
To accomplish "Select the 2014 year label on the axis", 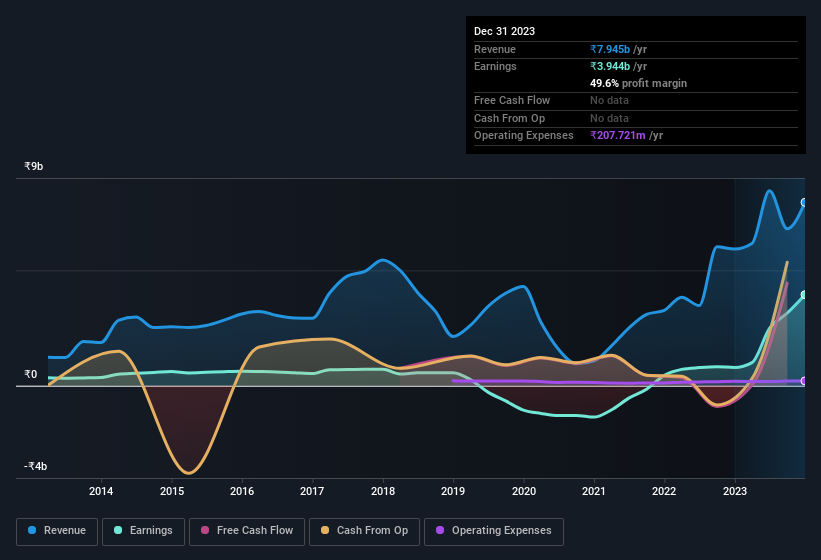I will point(101,491).
